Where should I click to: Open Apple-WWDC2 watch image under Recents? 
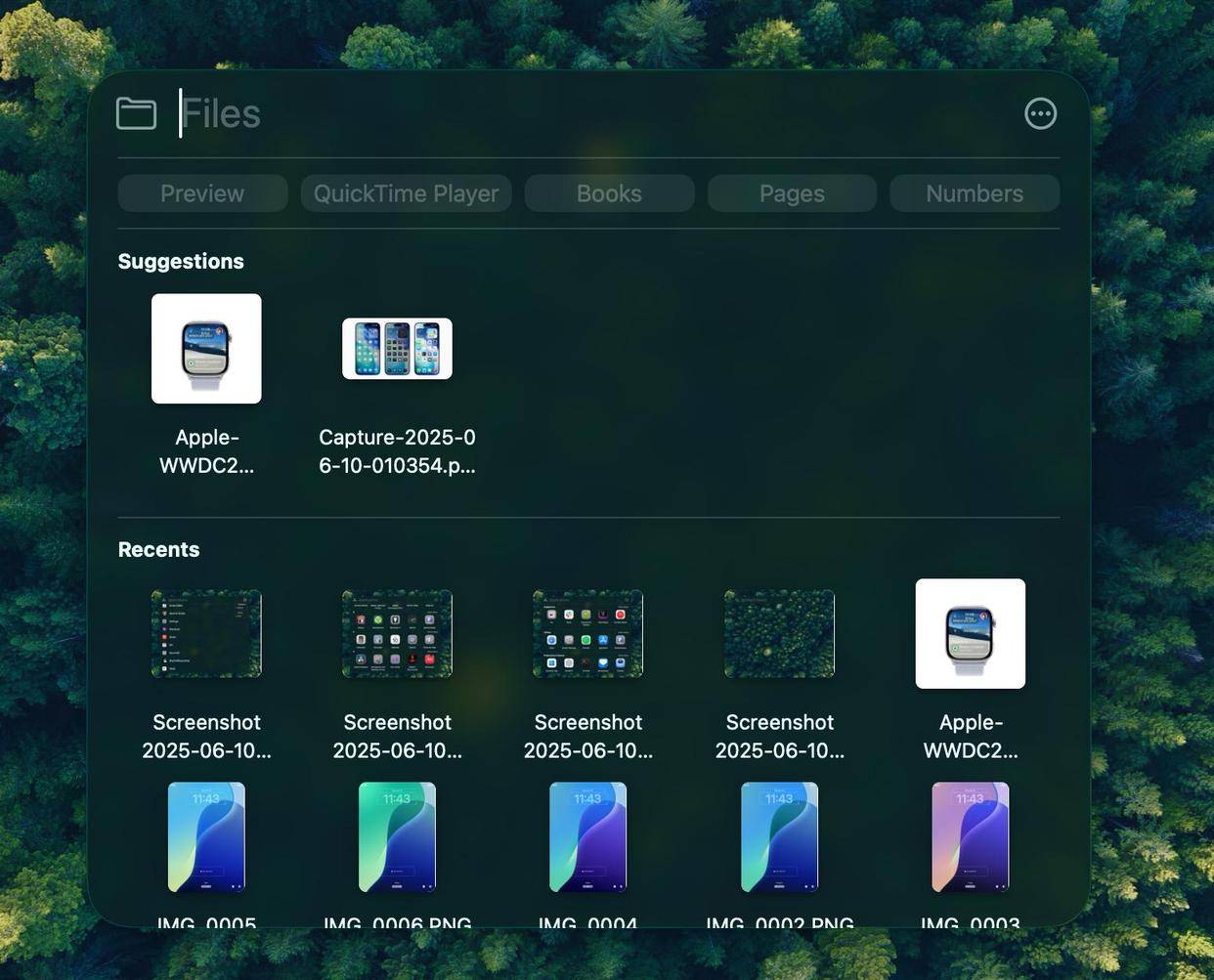(971, 633)
